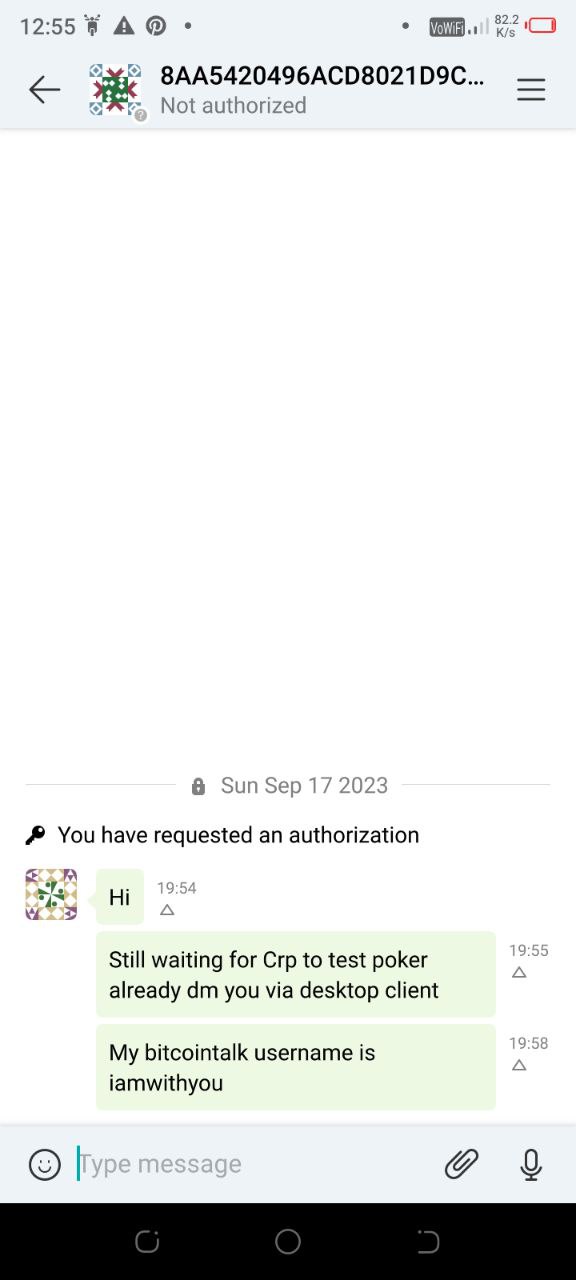Open the emoji picker smiley icon
576x1280 pixels.
pyautogui.click(x=44, y=1164)
